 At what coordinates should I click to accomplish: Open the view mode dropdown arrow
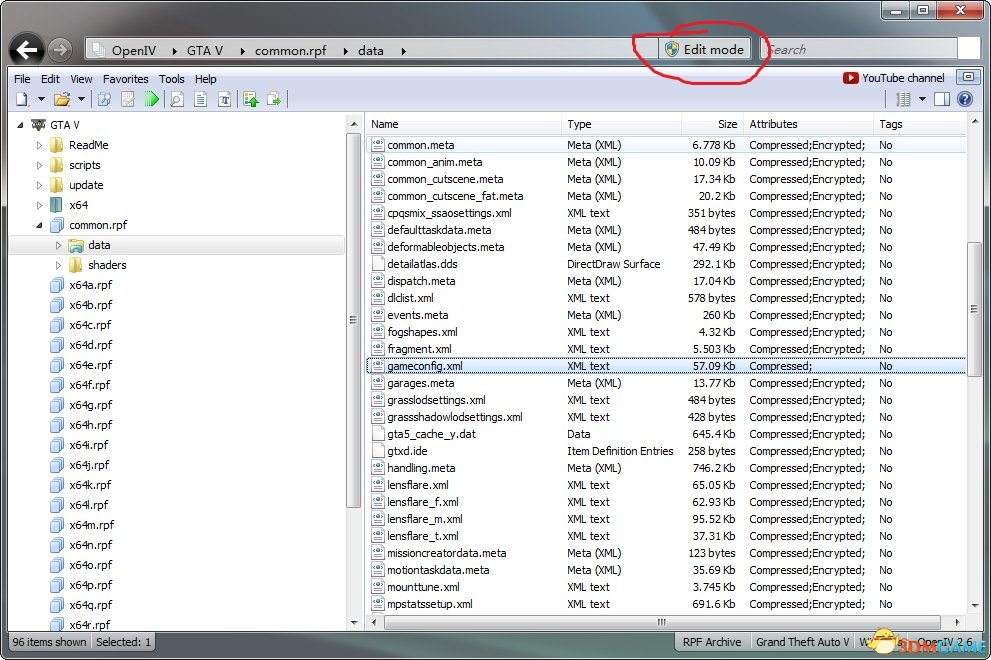tap(922, 99)
